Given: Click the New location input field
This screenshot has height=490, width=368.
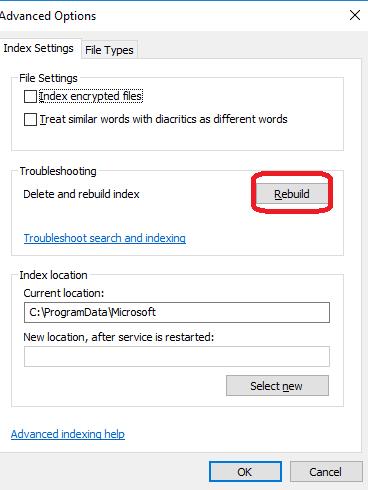Looking at the screenshot, I should click(x=177, y=356).
